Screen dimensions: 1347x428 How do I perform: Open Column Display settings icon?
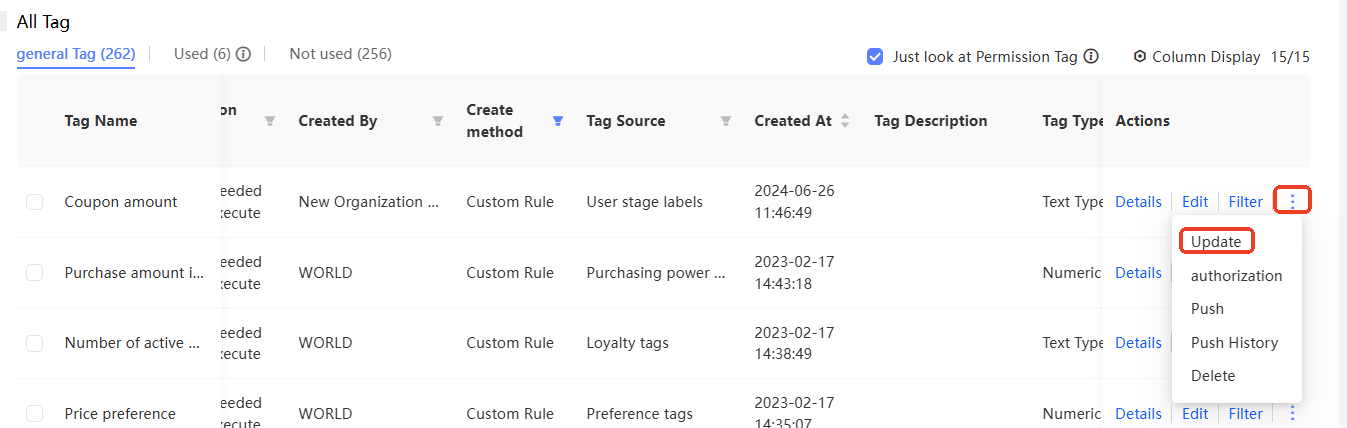[1139, 57]
